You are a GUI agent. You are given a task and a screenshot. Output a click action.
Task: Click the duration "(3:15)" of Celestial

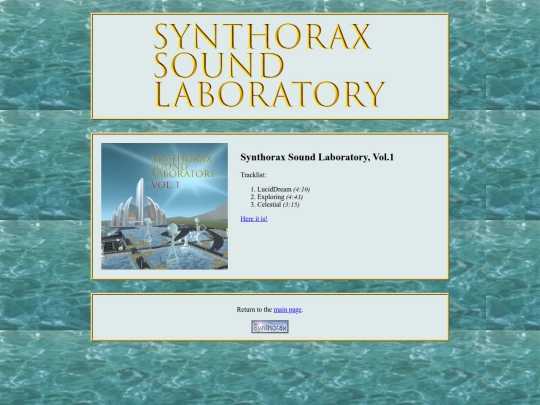pos(291,205)
